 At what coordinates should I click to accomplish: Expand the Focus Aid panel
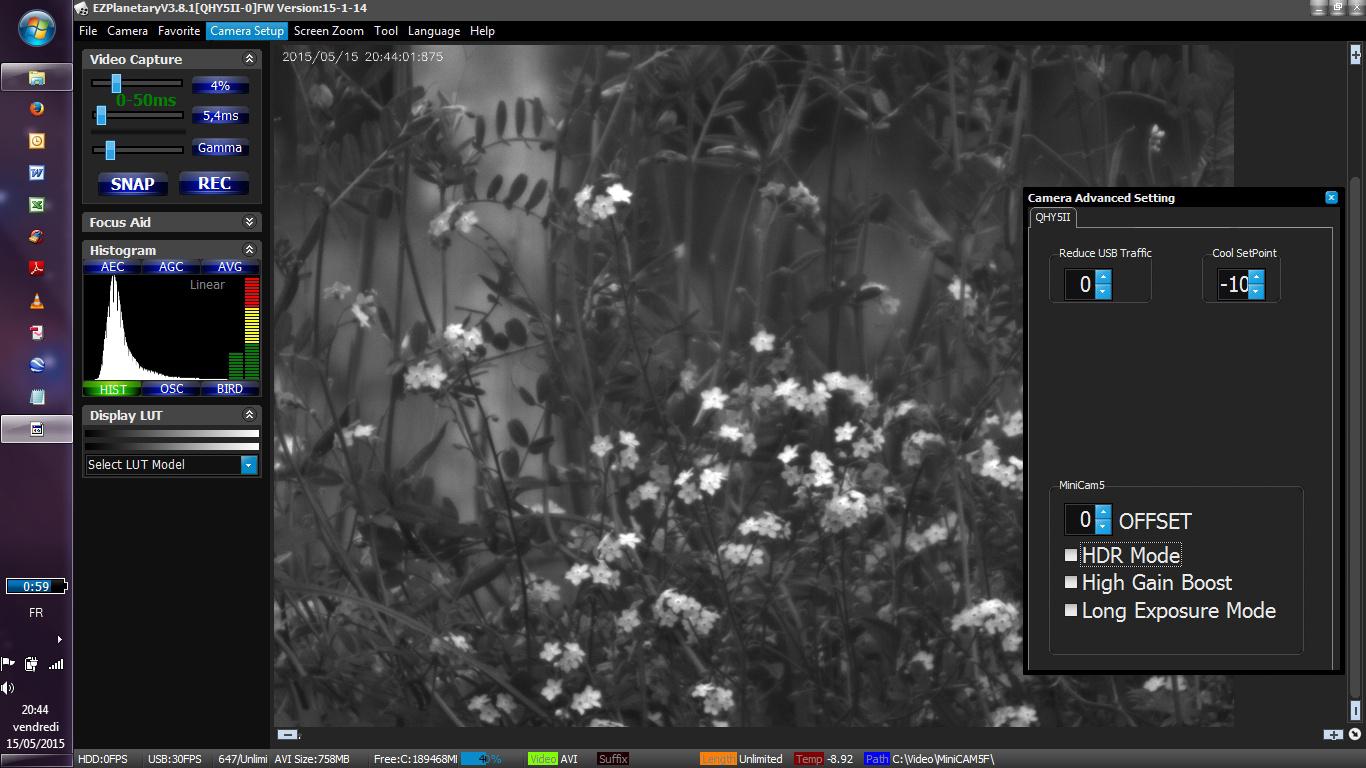[x=249, y=222]
